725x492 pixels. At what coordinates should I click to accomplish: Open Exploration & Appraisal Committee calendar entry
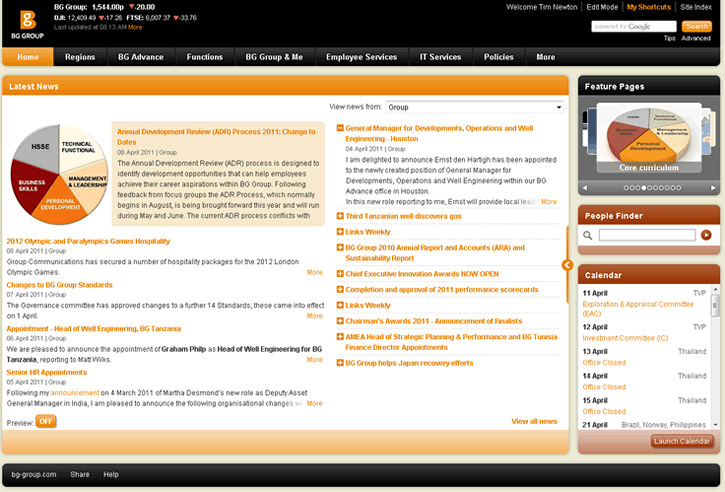[638, 309]
